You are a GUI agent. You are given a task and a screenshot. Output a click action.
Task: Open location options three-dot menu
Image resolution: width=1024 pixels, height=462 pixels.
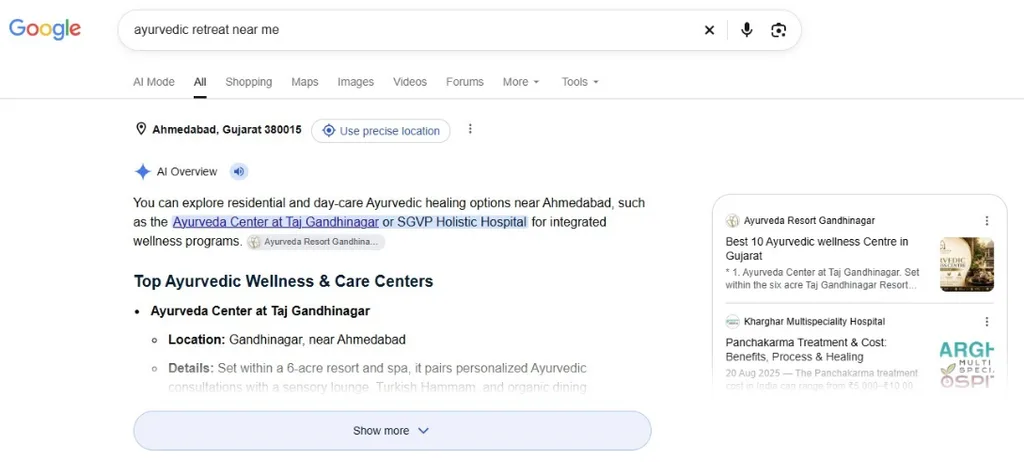point(470,129)
